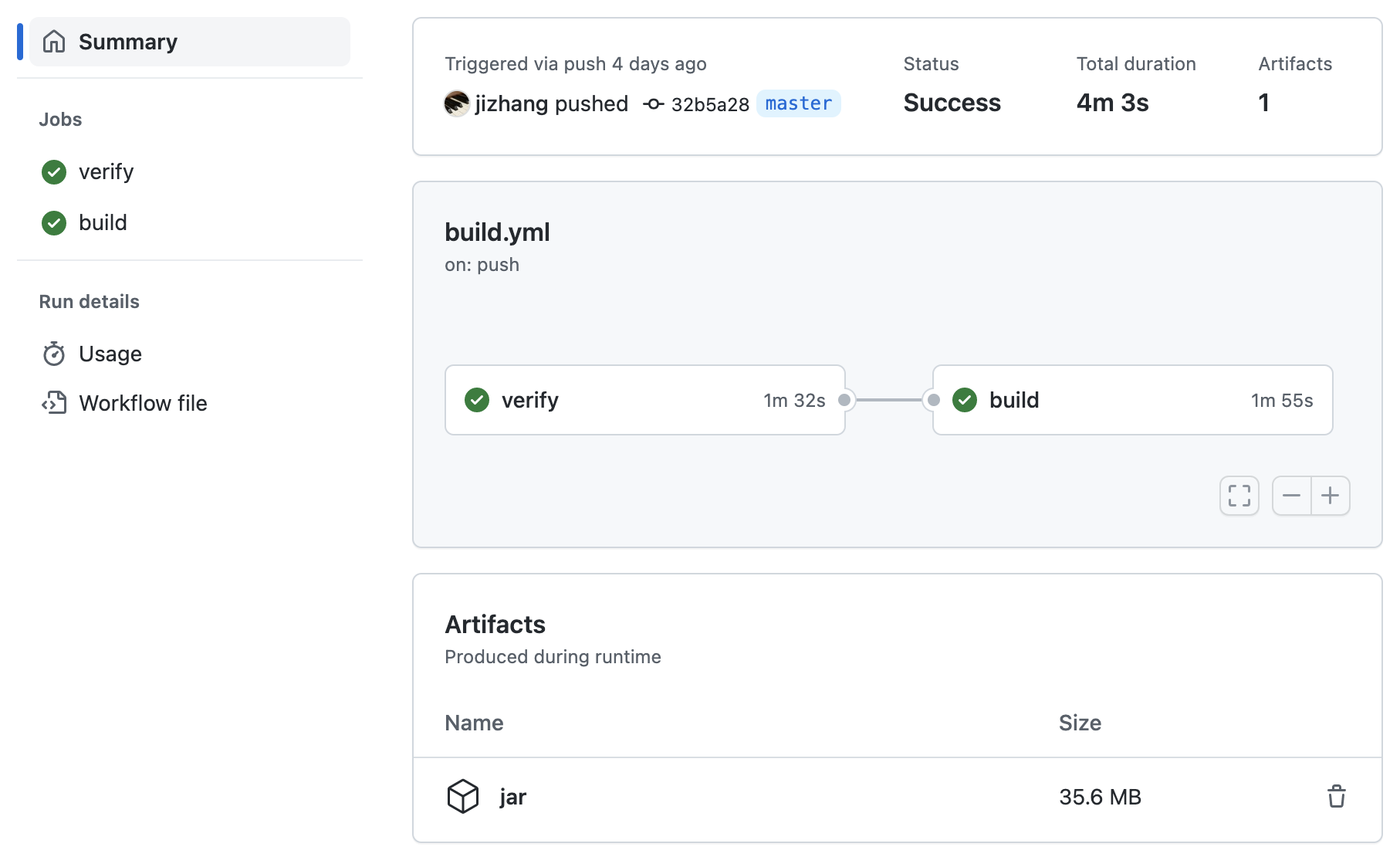Download the jar artifact by name

pos(512,797)
